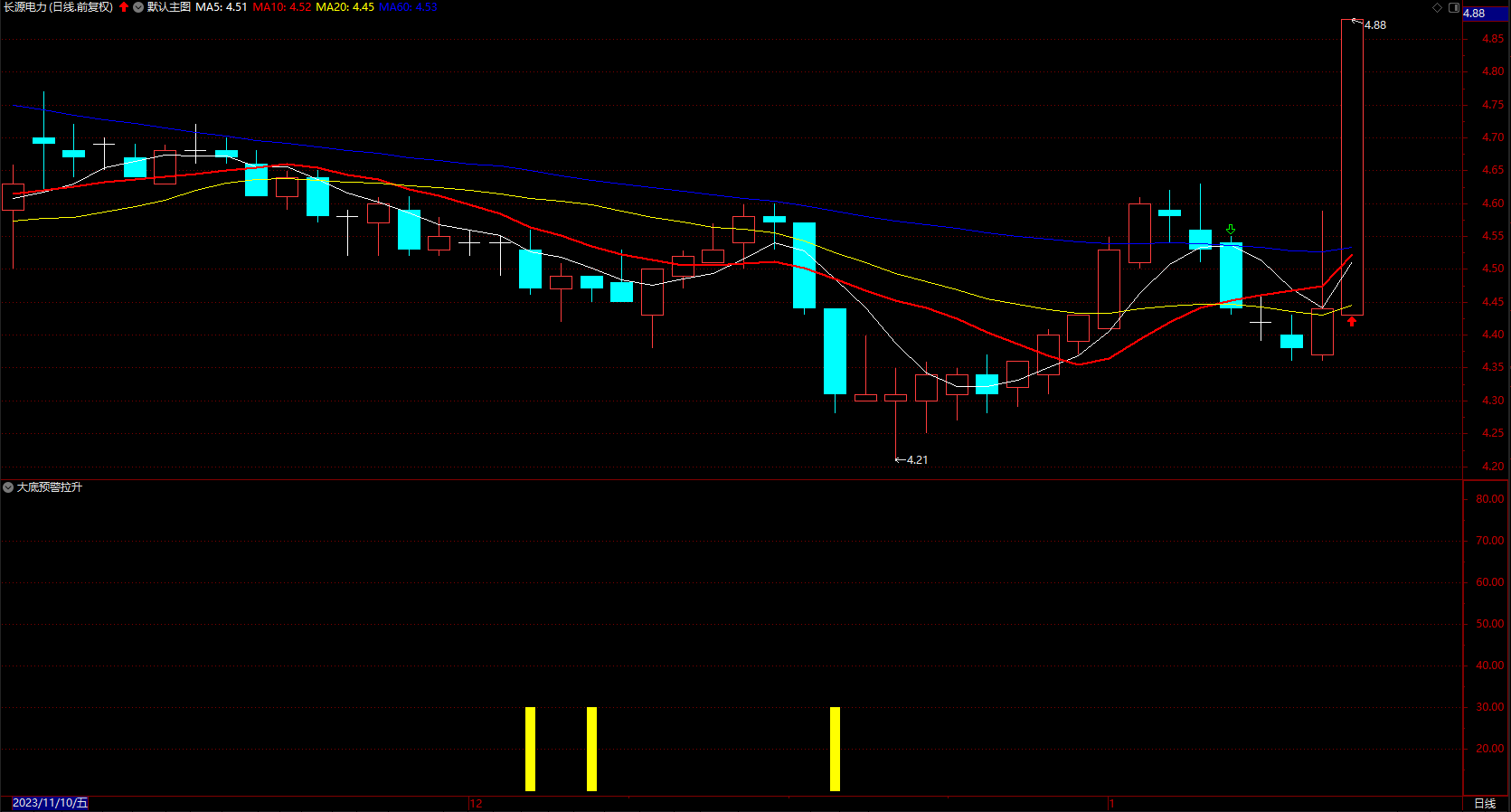
Task: Click the December '12' timeline marker
Action: tap(477, 804)
